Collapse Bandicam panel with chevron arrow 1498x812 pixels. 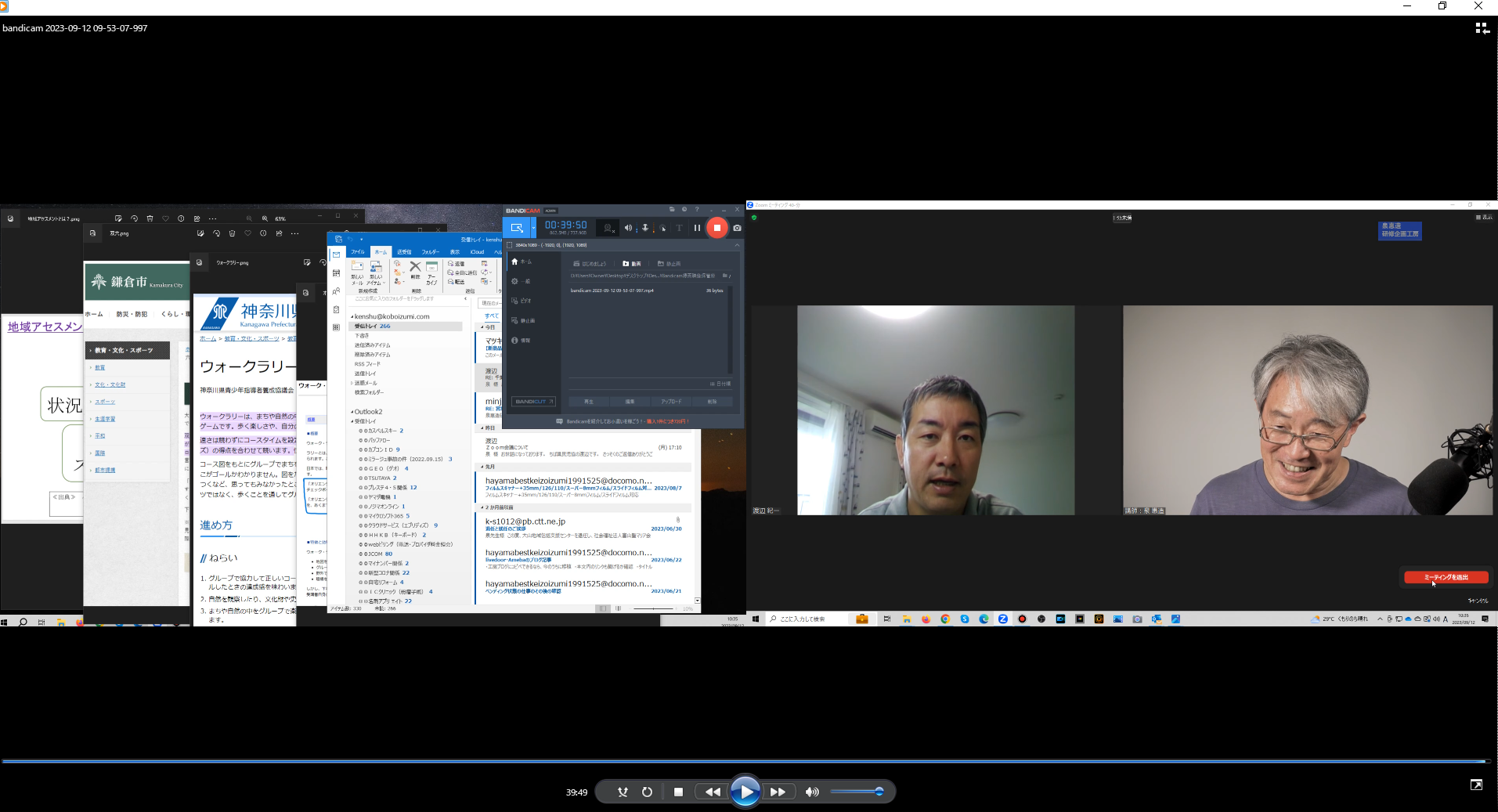pos(737,245)
